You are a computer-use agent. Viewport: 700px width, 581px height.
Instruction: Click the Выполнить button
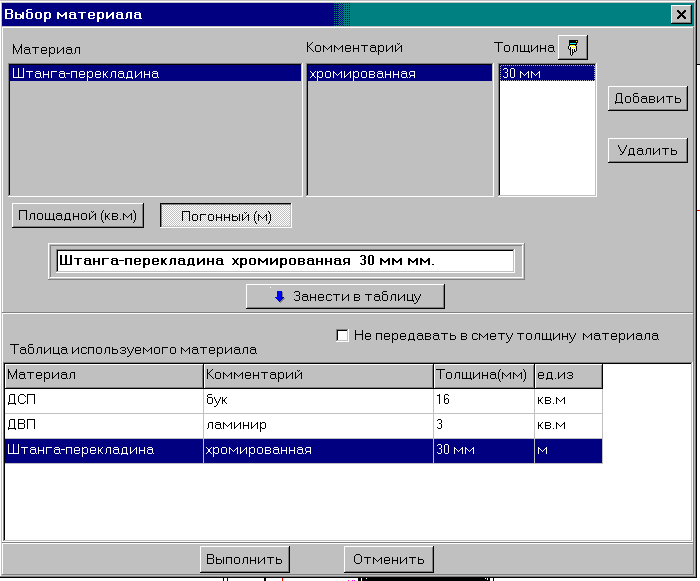coord(245,559)
